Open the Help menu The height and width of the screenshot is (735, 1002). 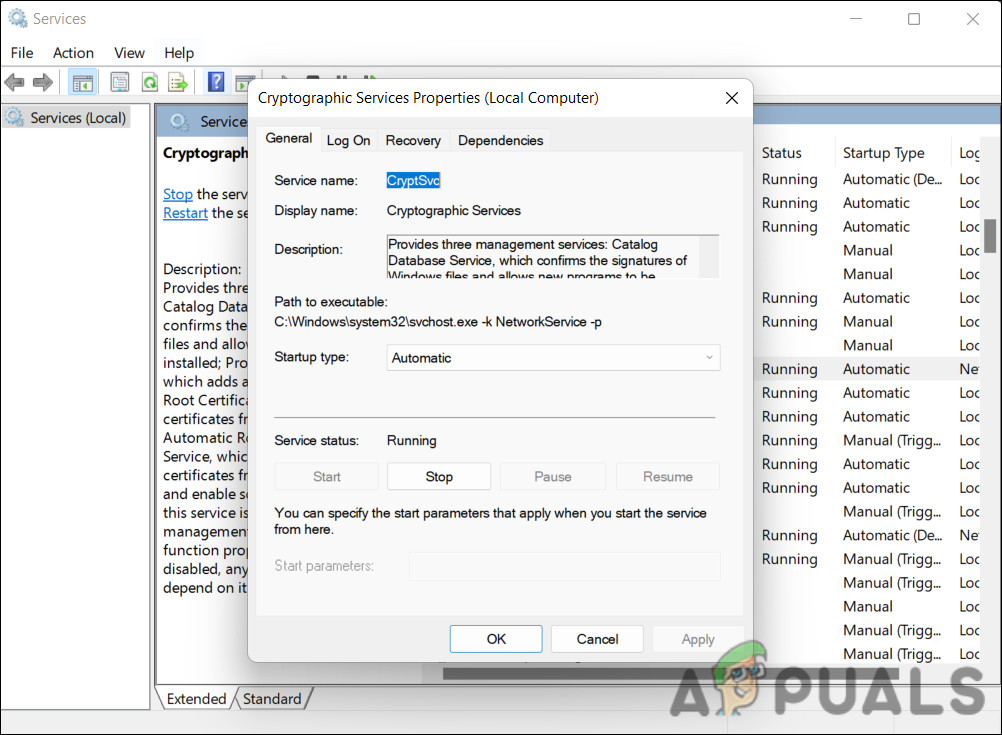coord(179,53)
